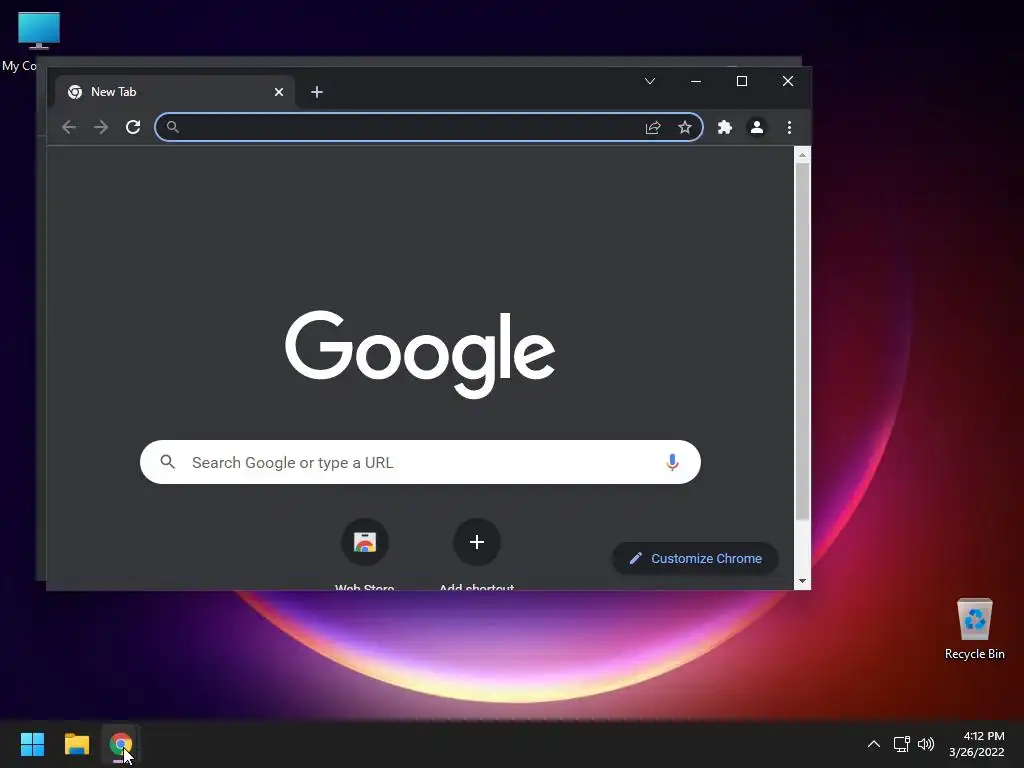1024x768 pixels.
Task: Bookmark this tab with the star icon
Action: (684, 127)
